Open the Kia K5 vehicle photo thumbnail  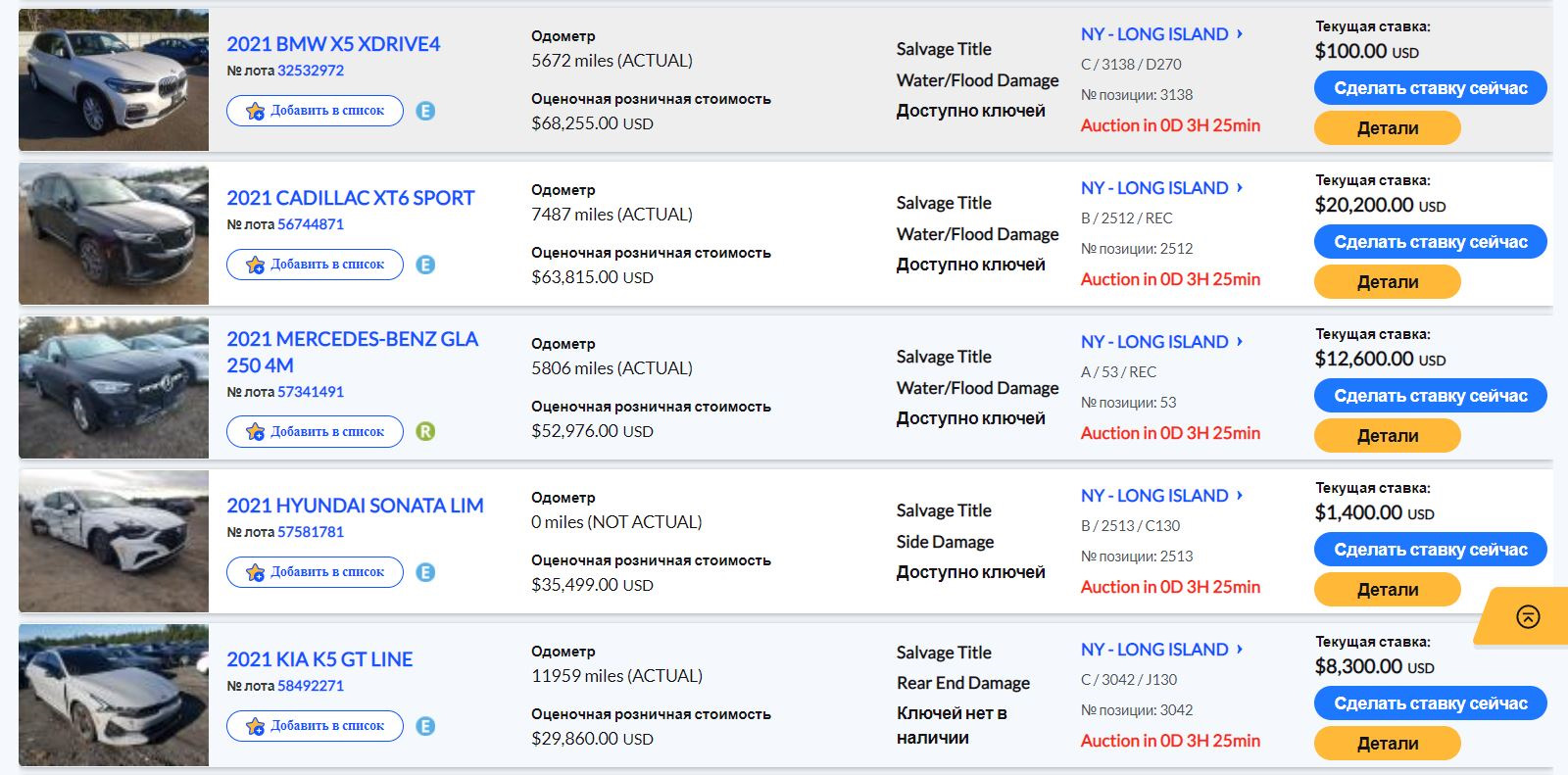point(114,695)
